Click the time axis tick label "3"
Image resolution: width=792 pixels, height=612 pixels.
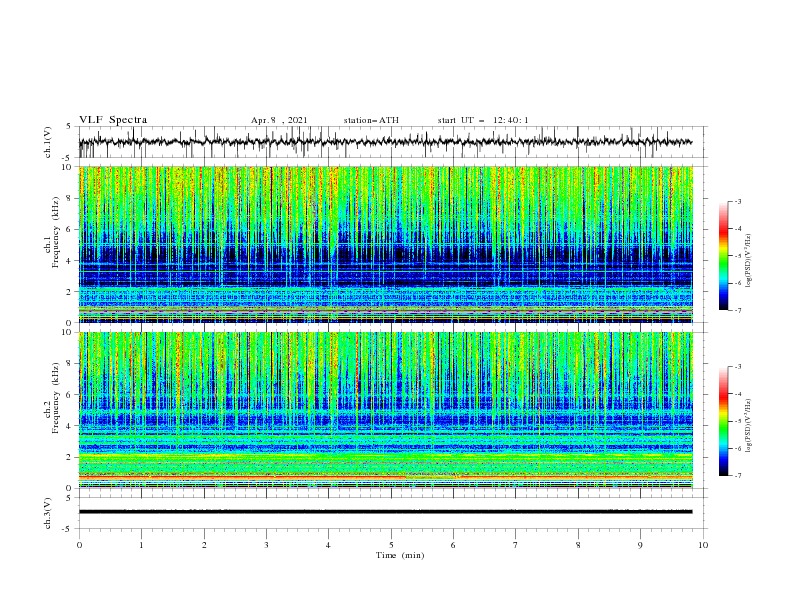click(x=266, y=545)
